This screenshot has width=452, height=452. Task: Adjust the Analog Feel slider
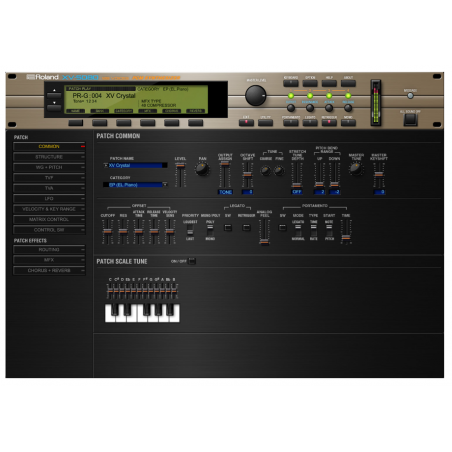[x=264, y=232]
